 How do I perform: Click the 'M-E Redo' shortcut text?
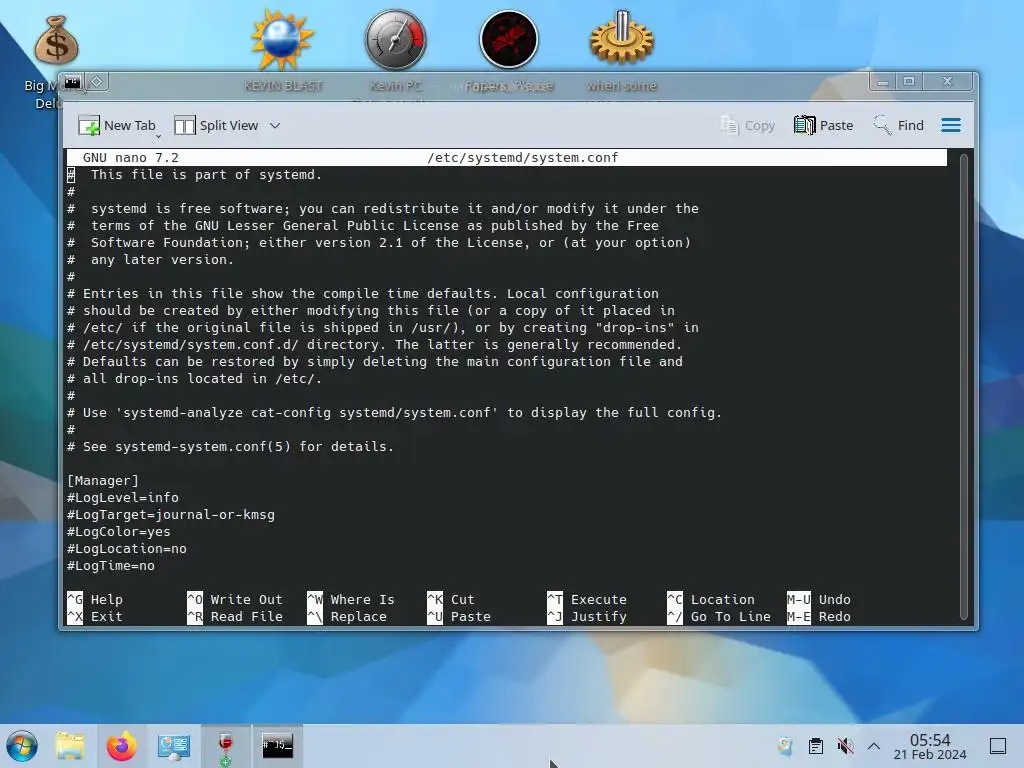point(819,616)
